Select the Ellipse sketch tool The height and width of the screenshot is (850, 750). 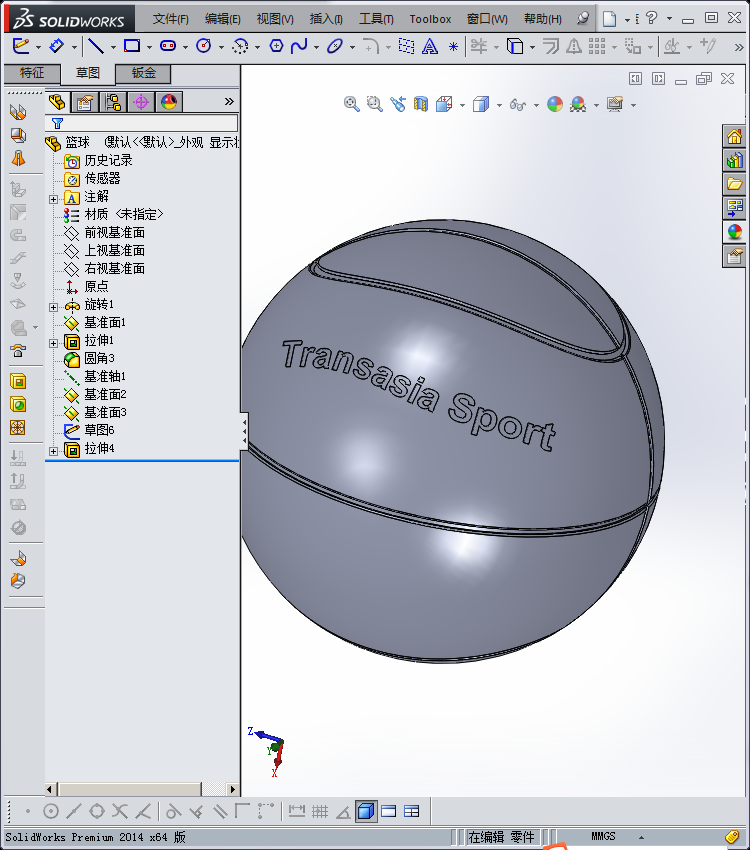coord(335,46)
